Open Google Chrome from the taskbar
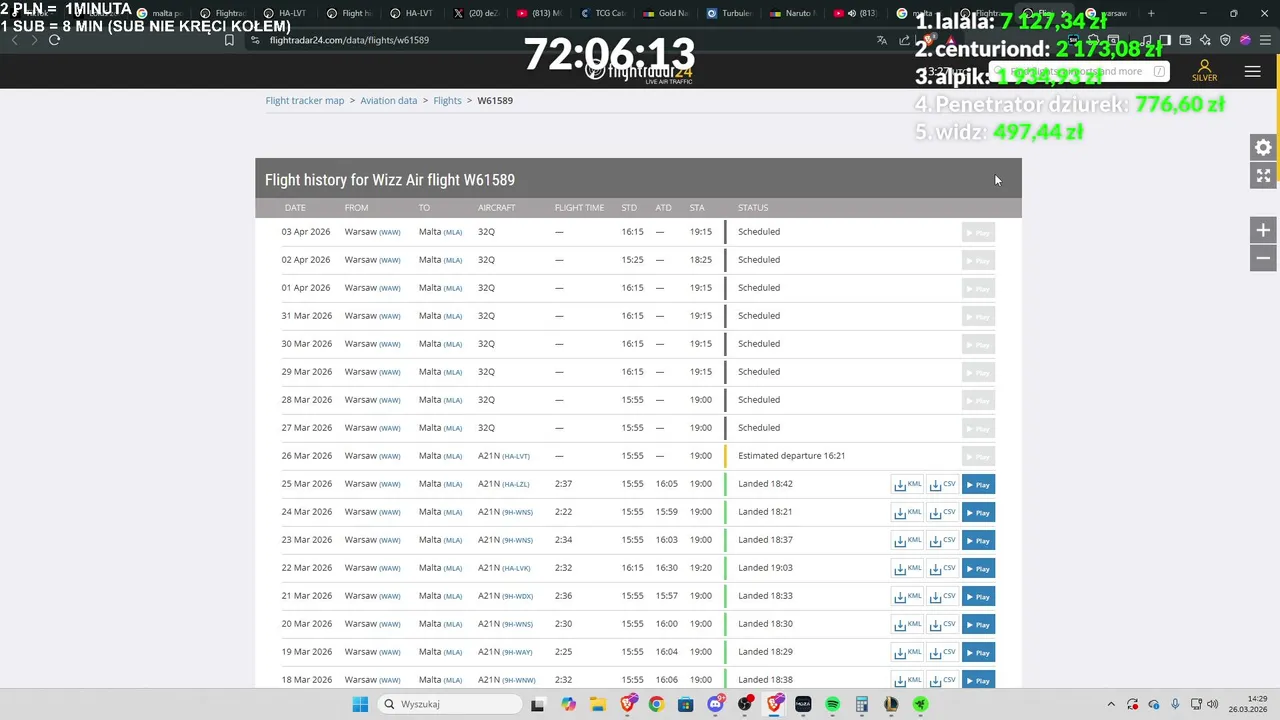This screenshot has height=720, width=1280. (656, 704)
